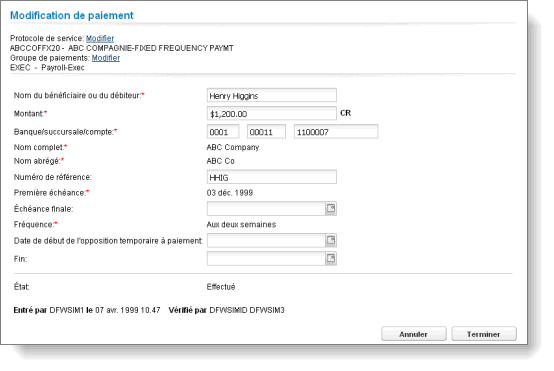554x371 pixels.
Task: Select the branch number field 00011
Action: click(266, 132)
